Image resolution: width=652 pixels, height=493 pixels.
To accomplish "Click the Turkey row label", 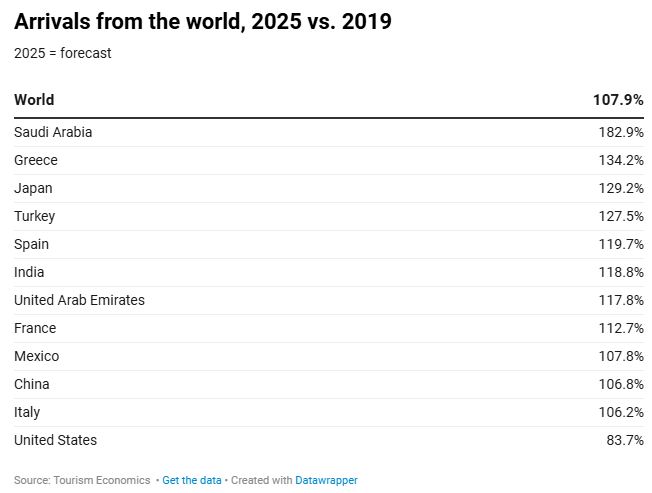I will pos(35,216).
